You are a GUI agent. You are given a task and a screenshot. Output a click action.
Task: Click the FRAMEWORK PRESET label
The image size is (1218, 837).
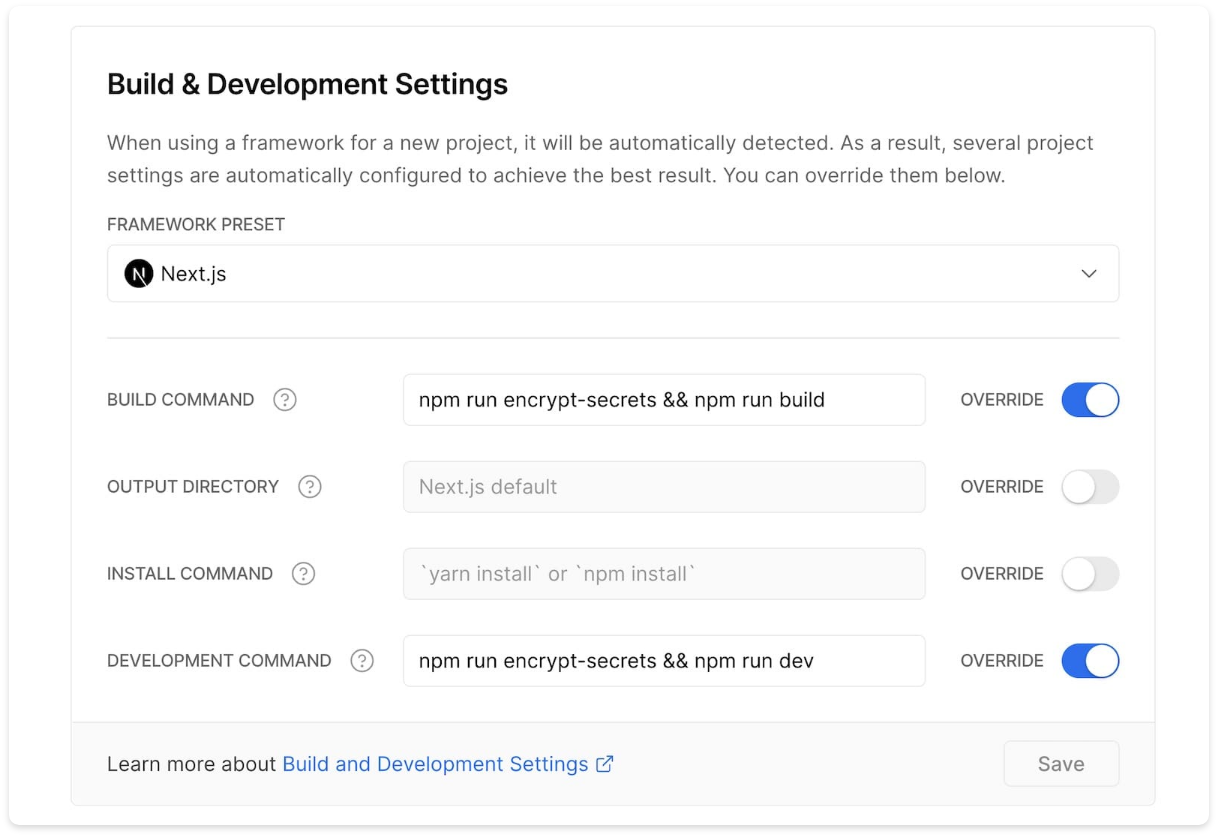click(196, 224)
